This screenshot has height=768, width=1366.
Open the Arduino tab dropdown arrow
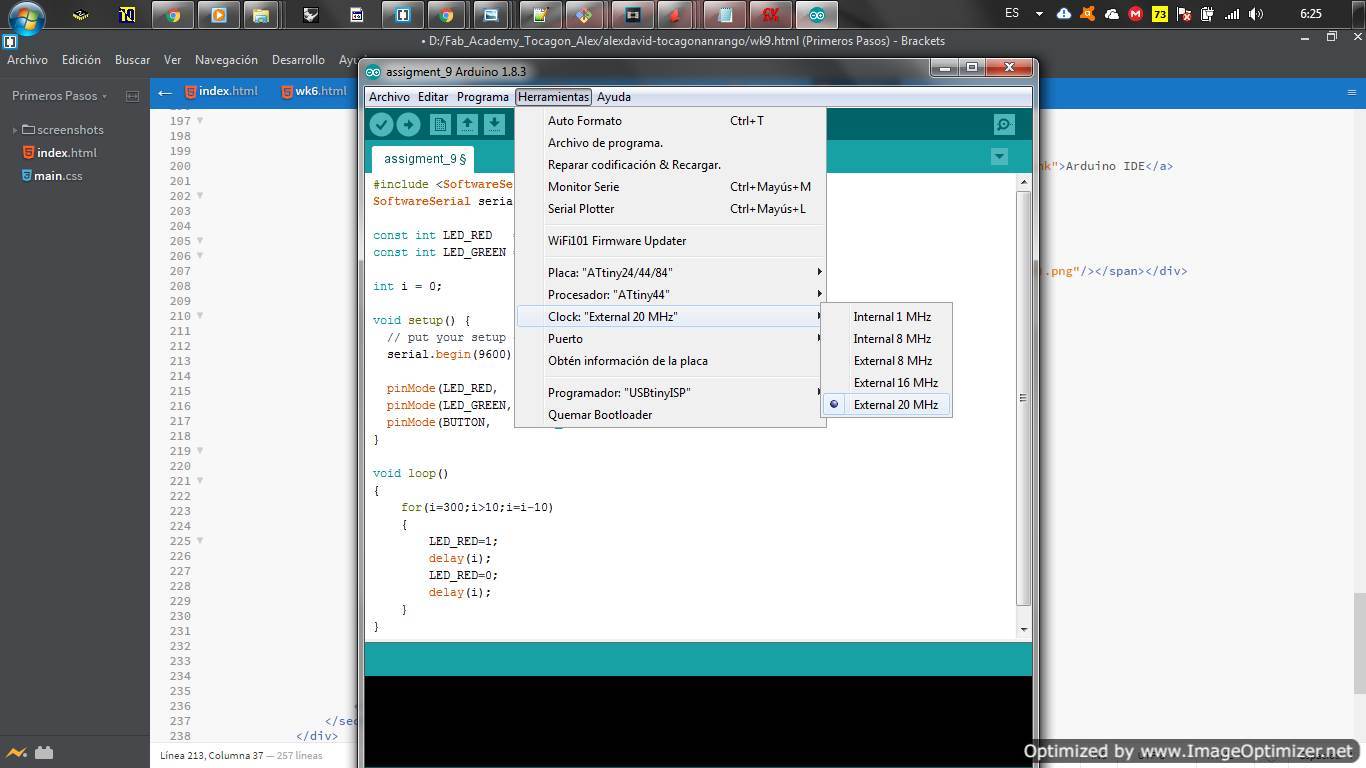[x=999, y=157]
